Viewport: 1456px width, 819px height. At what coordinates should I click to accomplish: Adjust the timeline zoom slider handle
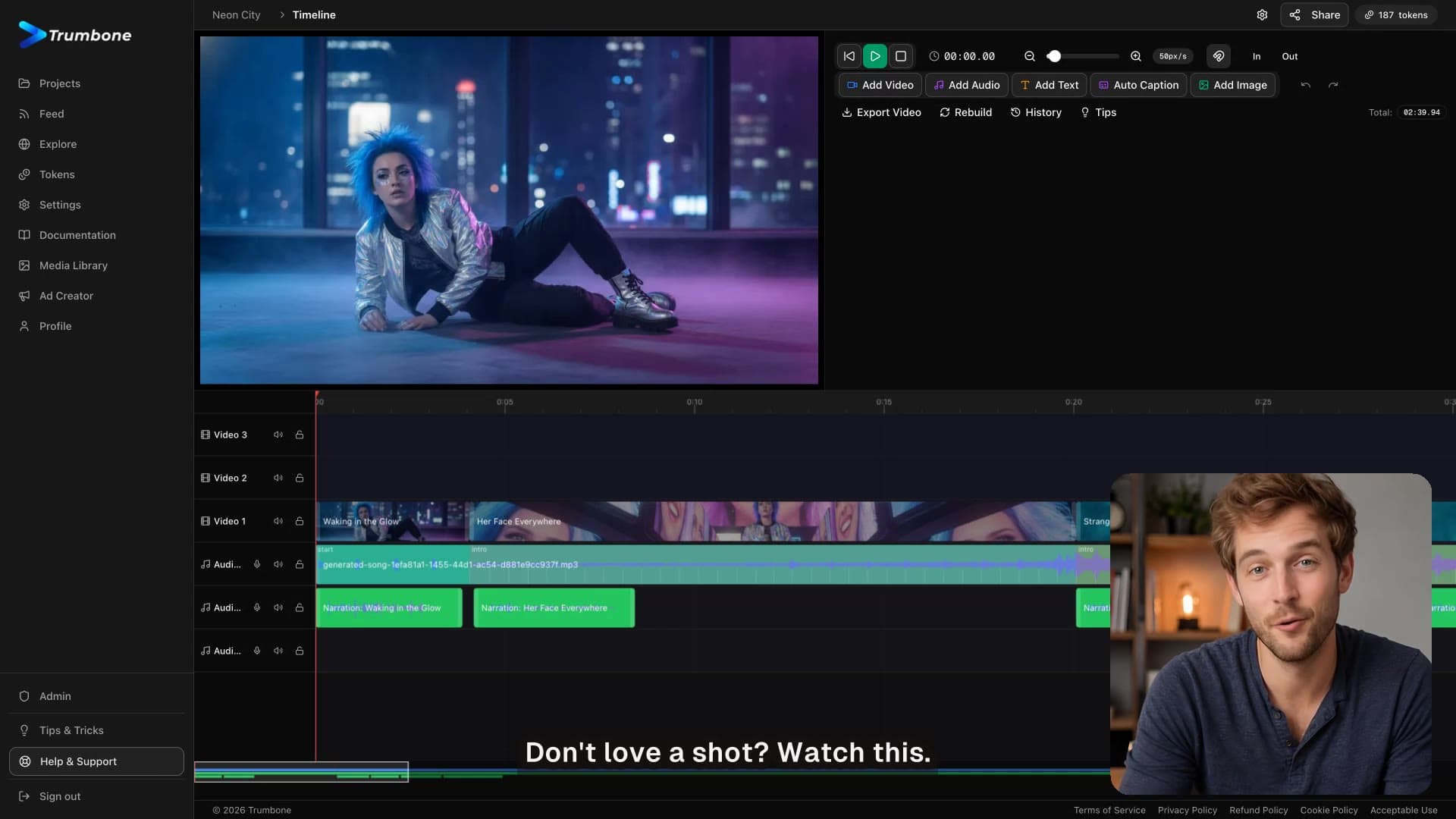(1054, 56)
